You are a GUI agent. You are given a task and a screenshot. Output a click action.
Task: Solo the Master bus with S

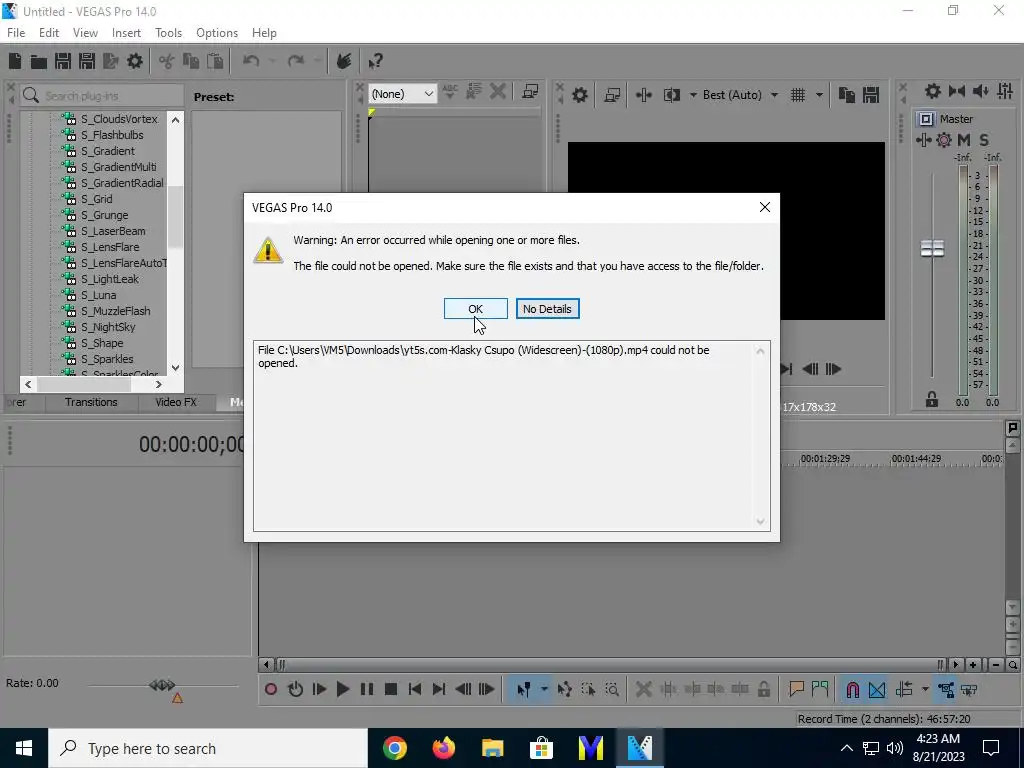(984, 140)
